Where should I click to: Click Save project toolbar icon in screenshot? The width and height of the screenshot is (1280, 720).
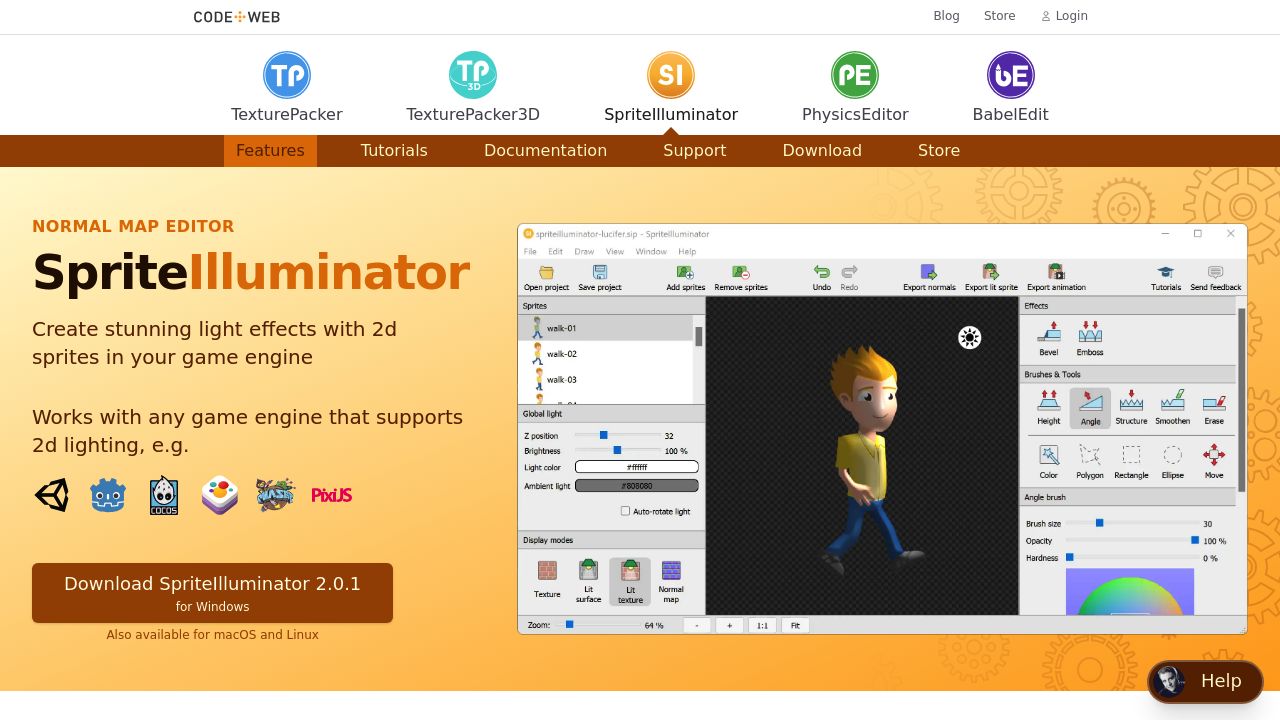(x=600, y=272)
